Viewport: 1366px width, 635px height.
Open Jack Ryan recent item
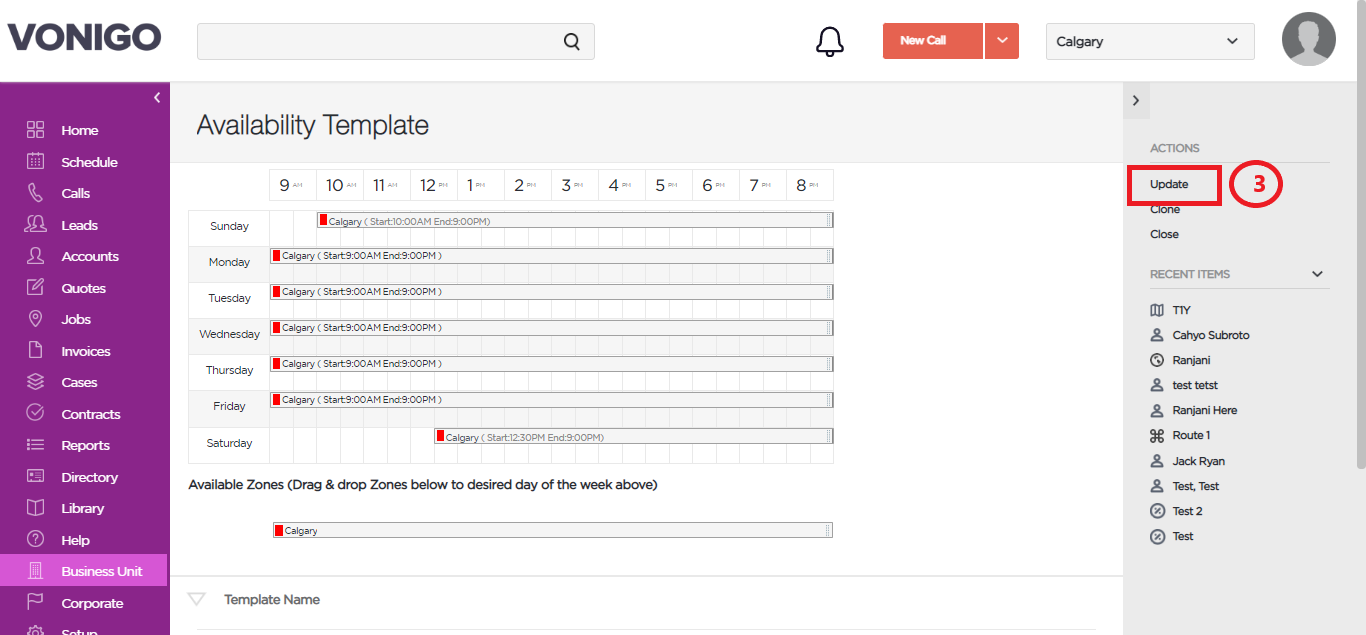(1188, 461)
